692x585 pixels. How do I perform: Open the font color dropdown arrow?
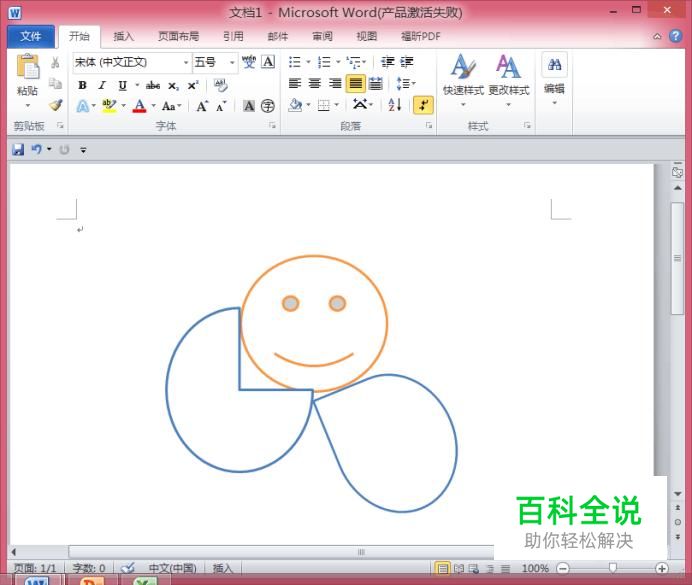(154, 106)
